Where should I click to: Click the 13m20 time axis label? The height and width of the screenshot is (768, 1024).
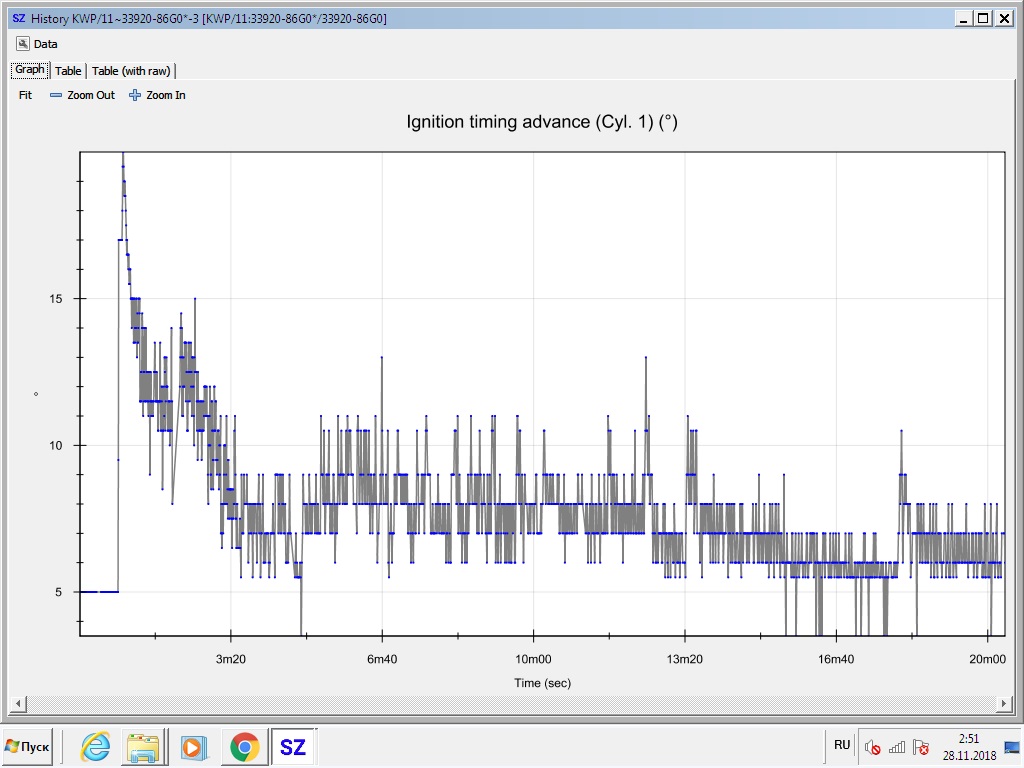[x=684, y=659]
